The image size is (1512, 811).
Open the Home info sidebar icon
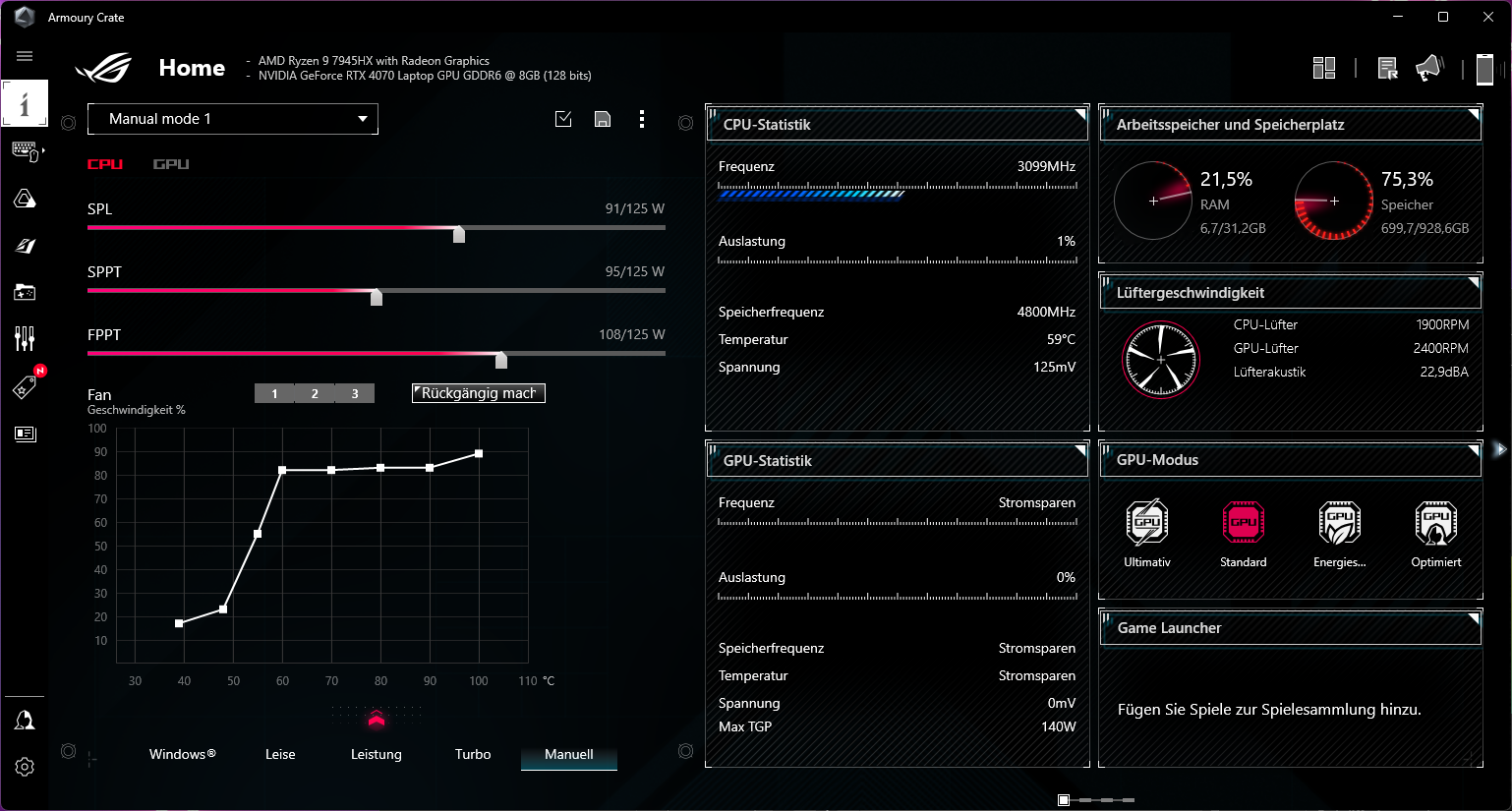point(25,103)
